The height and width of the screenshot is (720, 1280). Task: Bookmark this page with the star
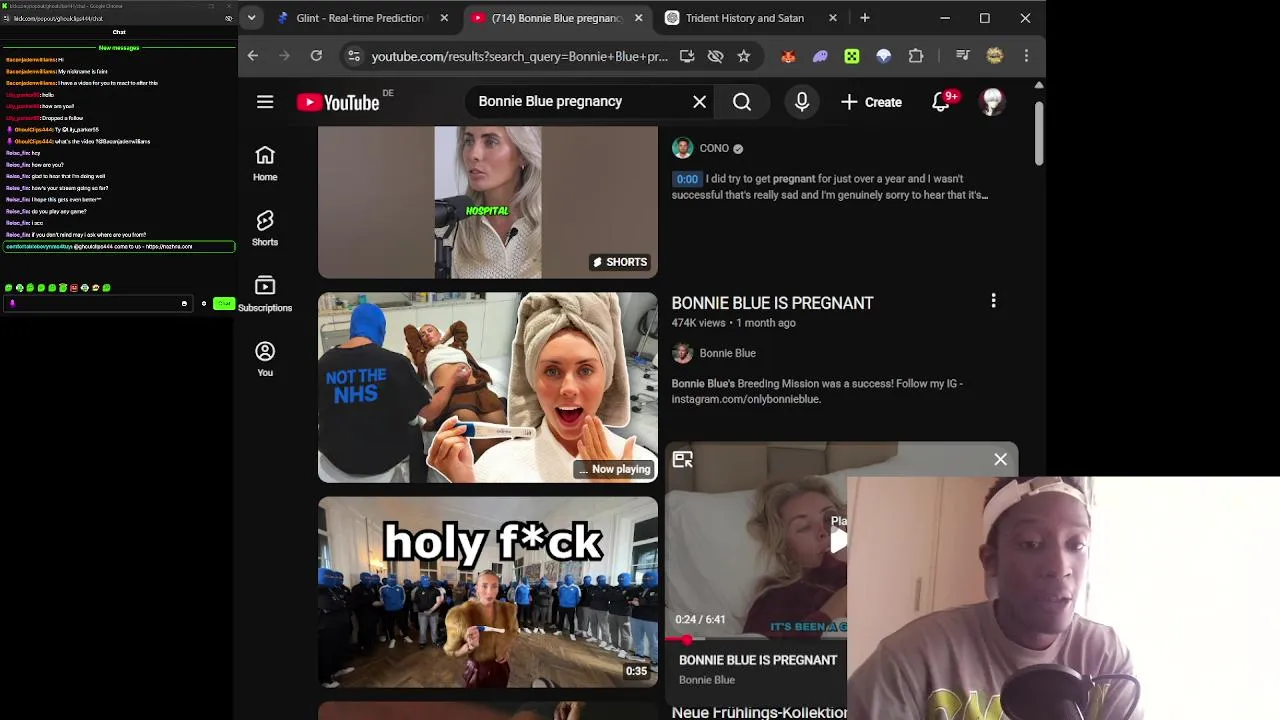744,56
